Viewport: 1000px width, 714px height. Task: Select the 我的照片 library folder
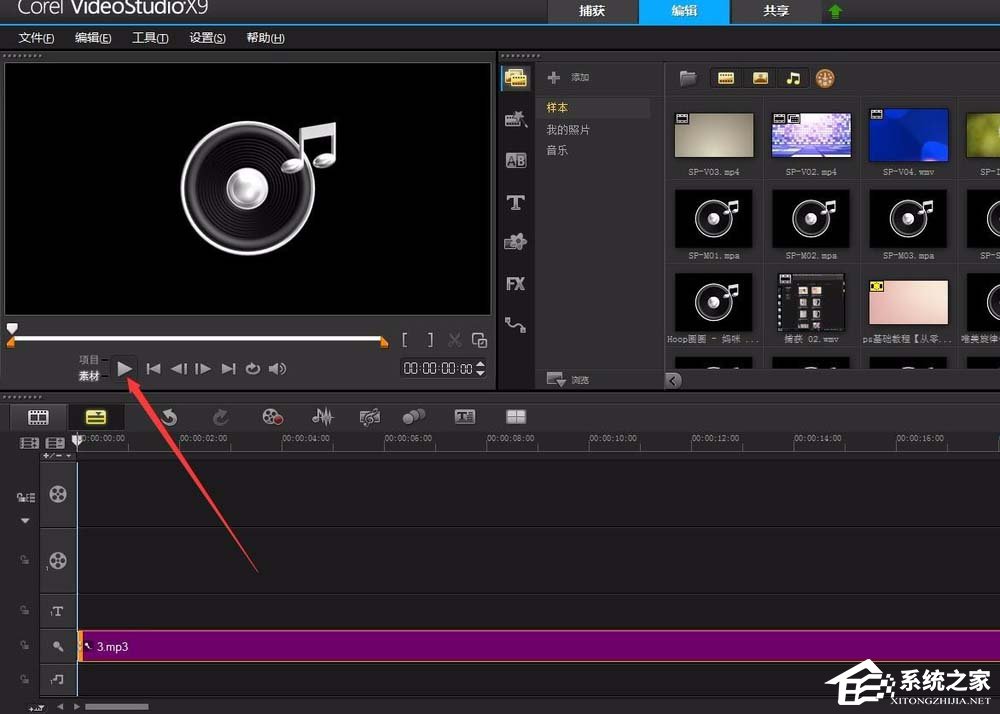coord(568,129)
